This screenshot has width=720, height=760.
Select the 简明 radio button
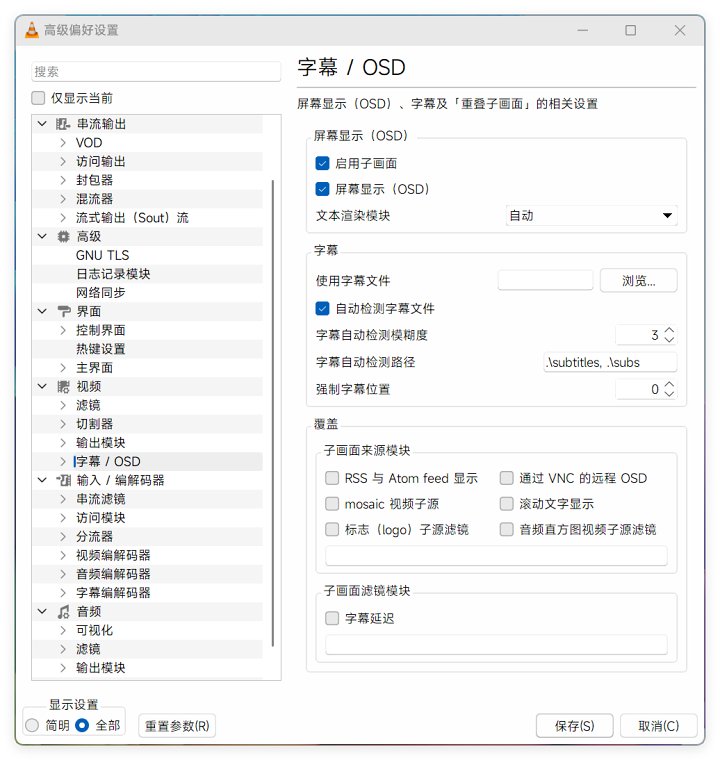coord(33,725)
